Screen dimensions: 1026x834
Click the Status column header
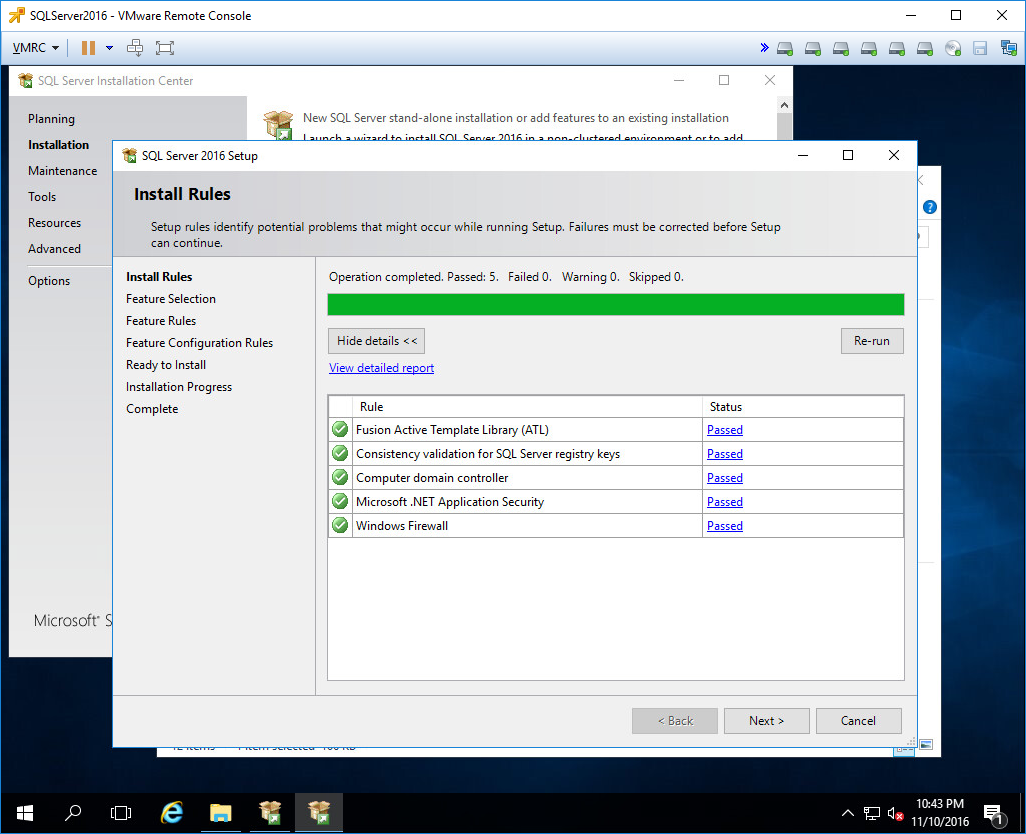804,407
